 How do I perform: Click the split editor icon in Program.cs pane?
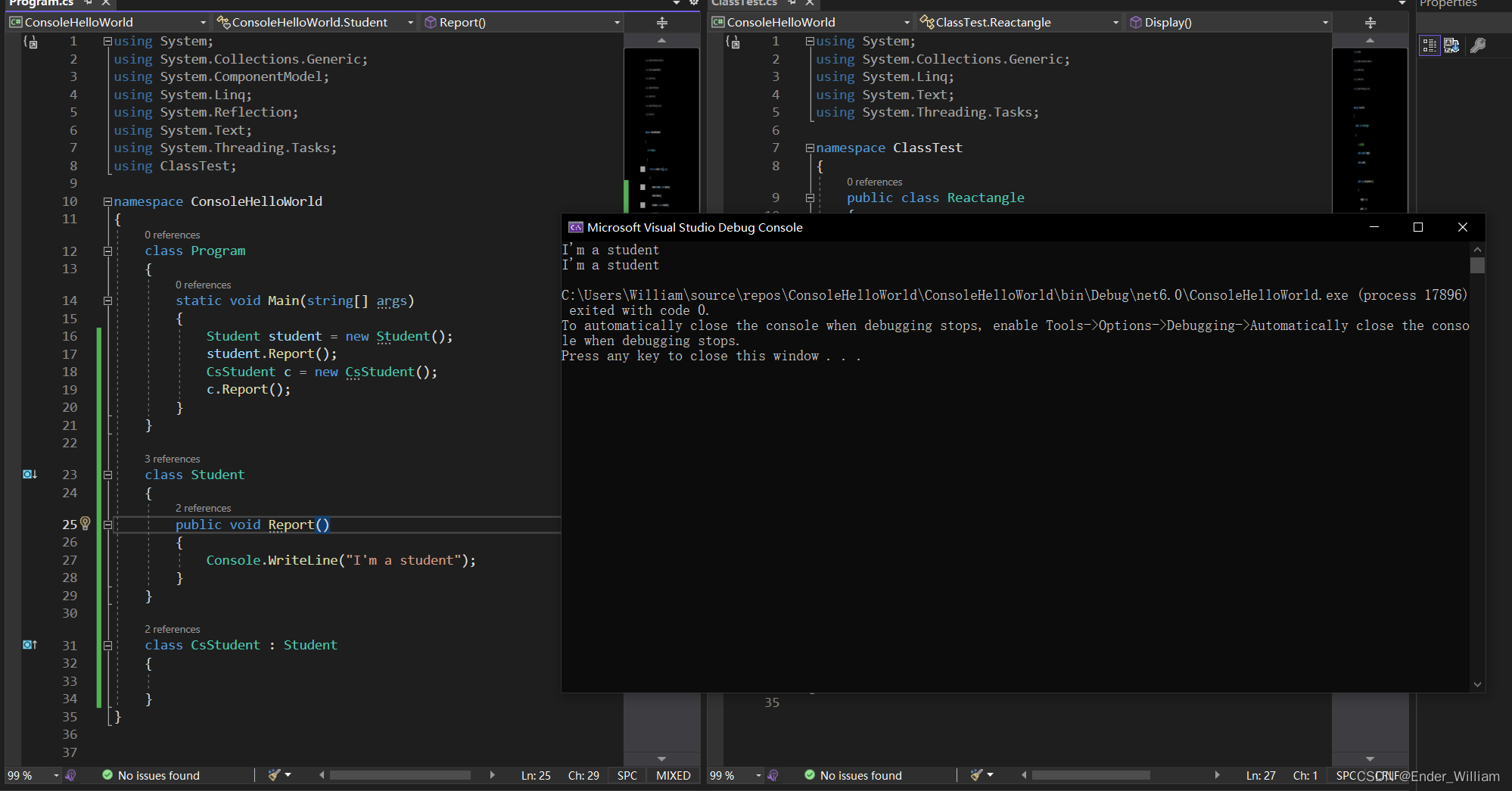coord(661,23)
